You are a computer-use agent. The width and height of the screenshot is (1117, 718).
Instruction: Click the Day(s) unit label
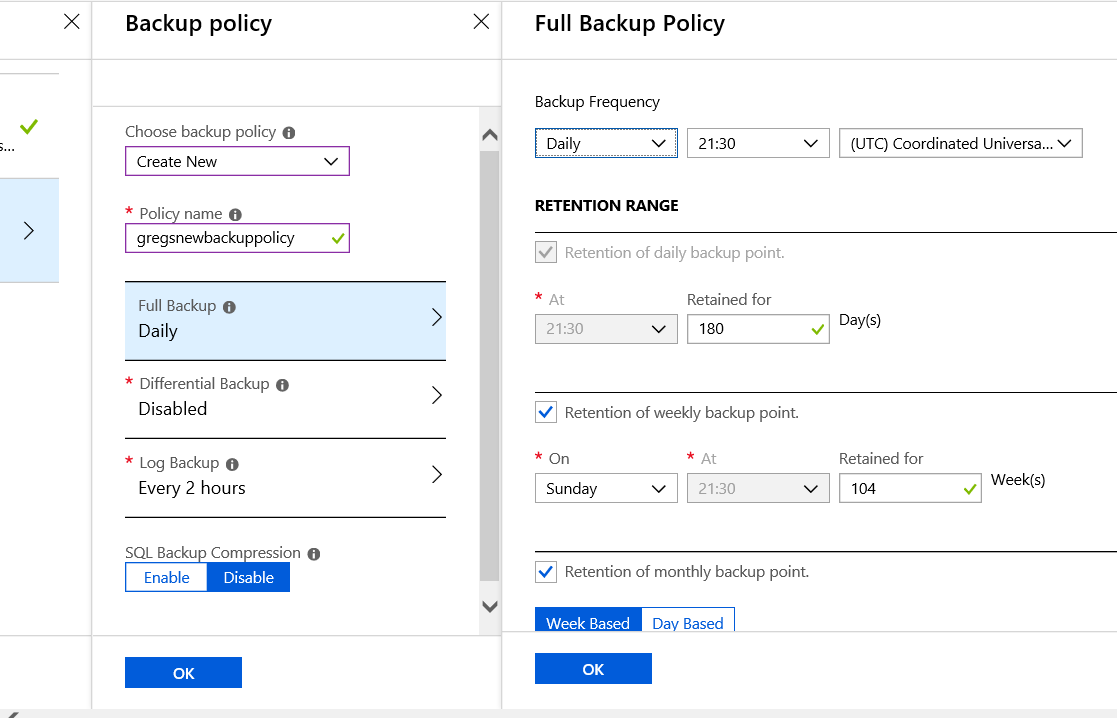click(x=860, y=321)
